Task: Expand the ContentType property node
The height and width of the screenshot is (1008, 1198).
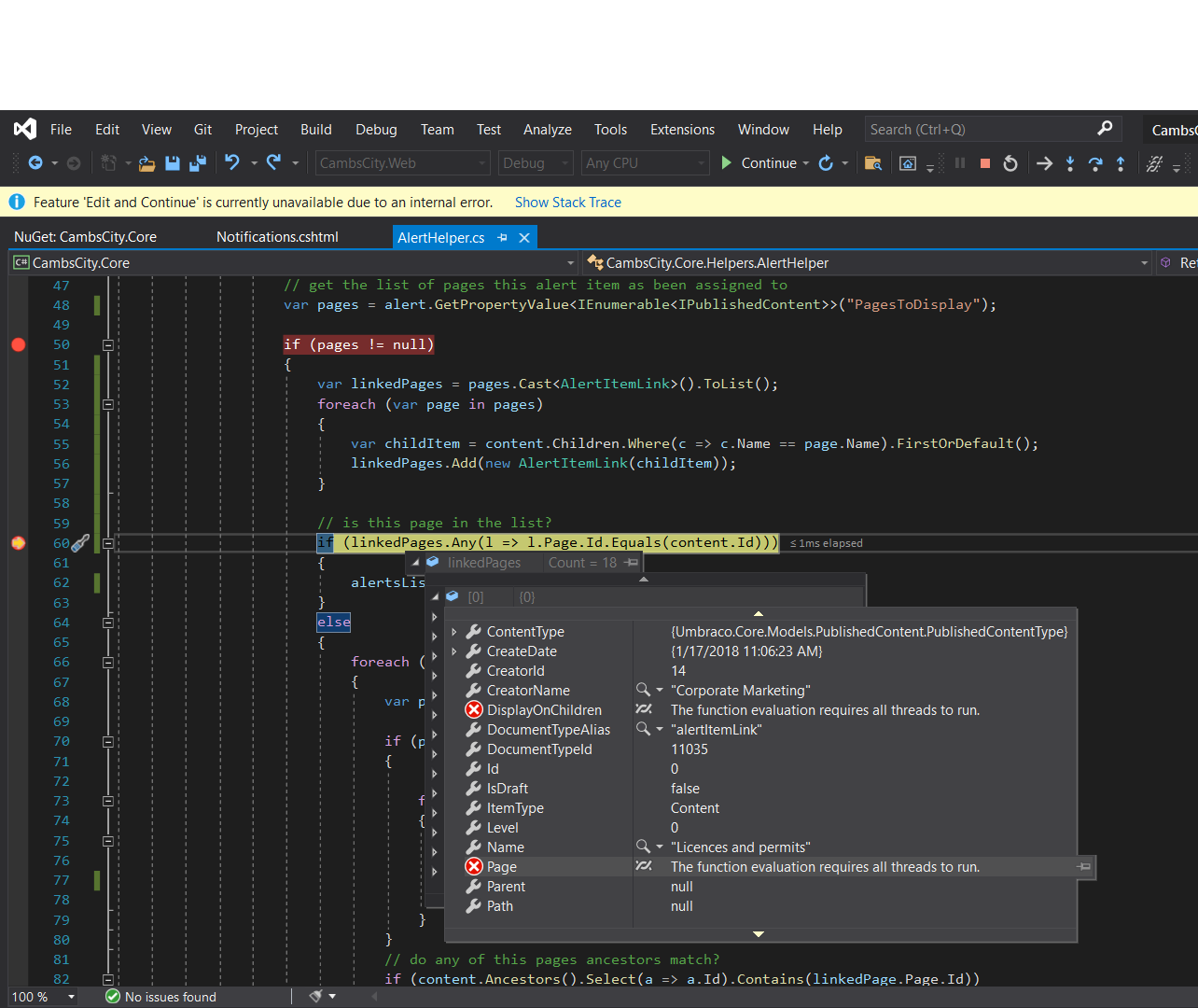Action: pos(454,632)
